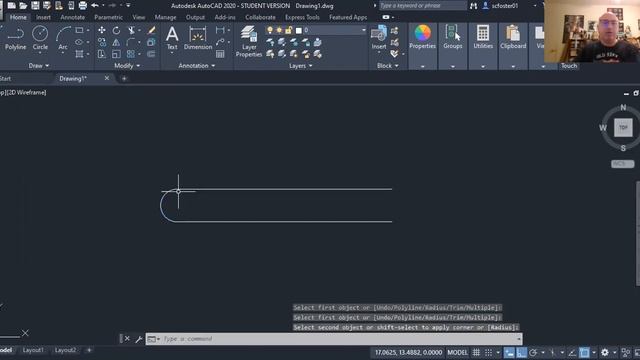Click the Rectangle tool icon

point(79,30)
